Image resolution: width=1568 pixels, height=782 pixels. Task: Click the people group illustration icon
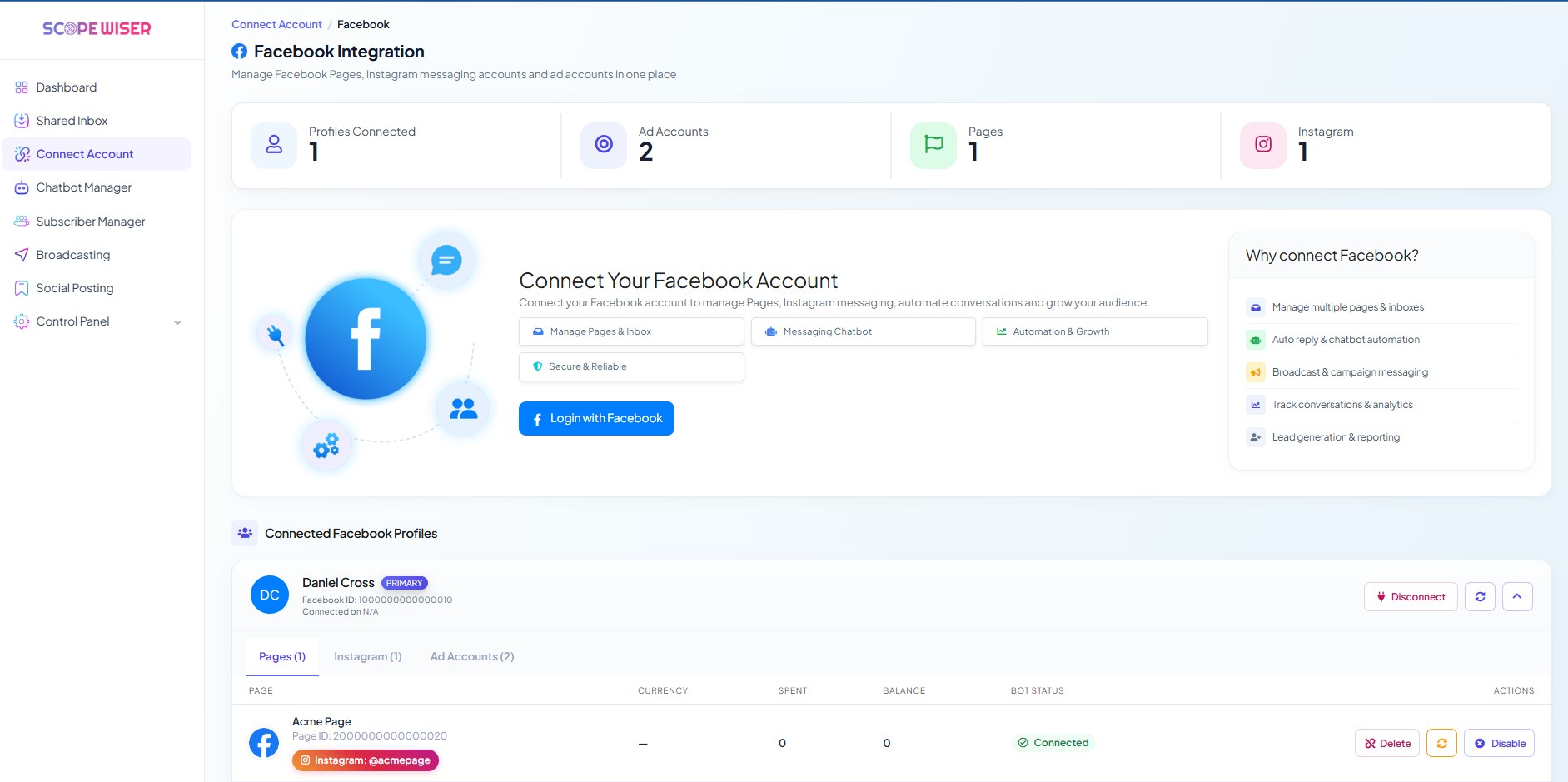click(x=463, y=408)
